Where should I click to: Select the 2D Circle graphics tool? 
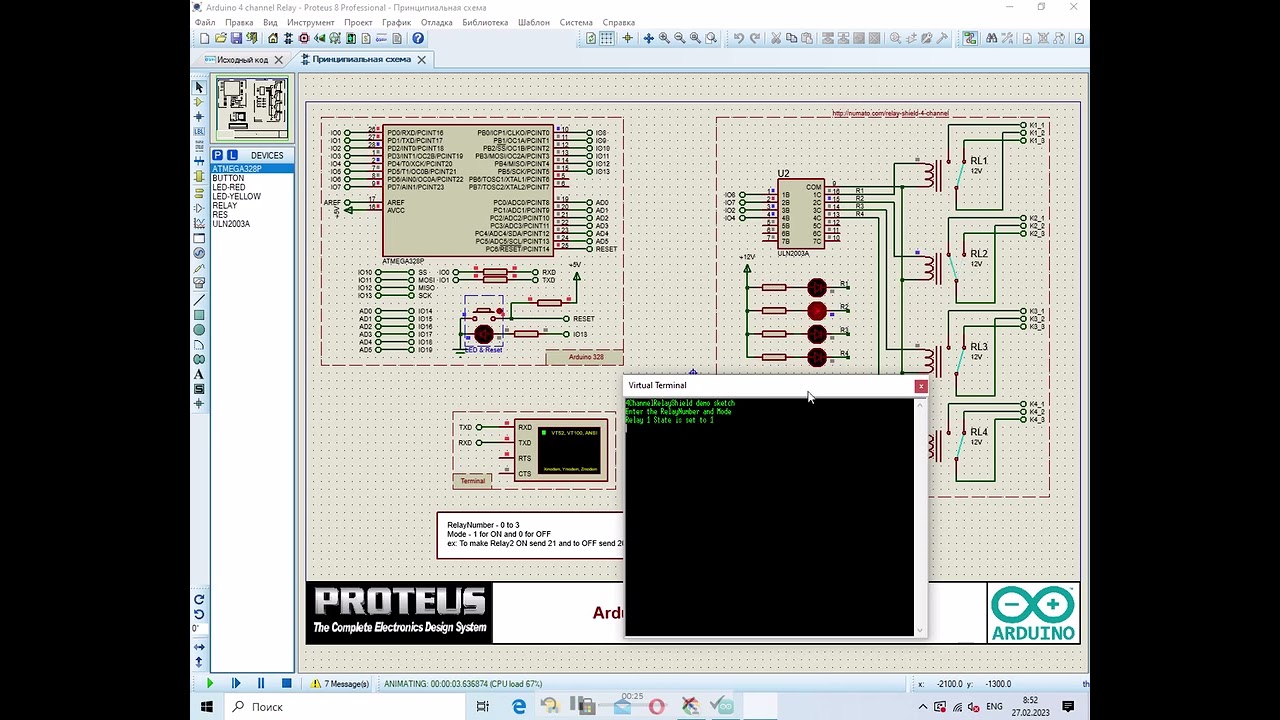point(199,330)
